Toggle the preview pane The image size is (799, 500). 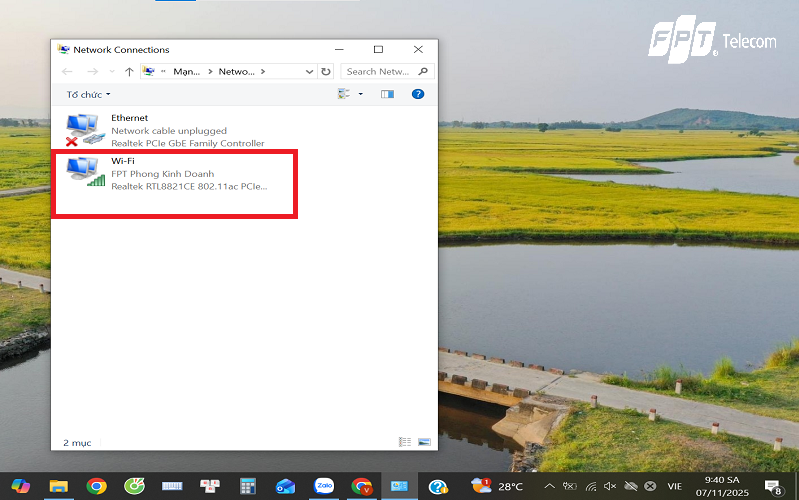388,94
